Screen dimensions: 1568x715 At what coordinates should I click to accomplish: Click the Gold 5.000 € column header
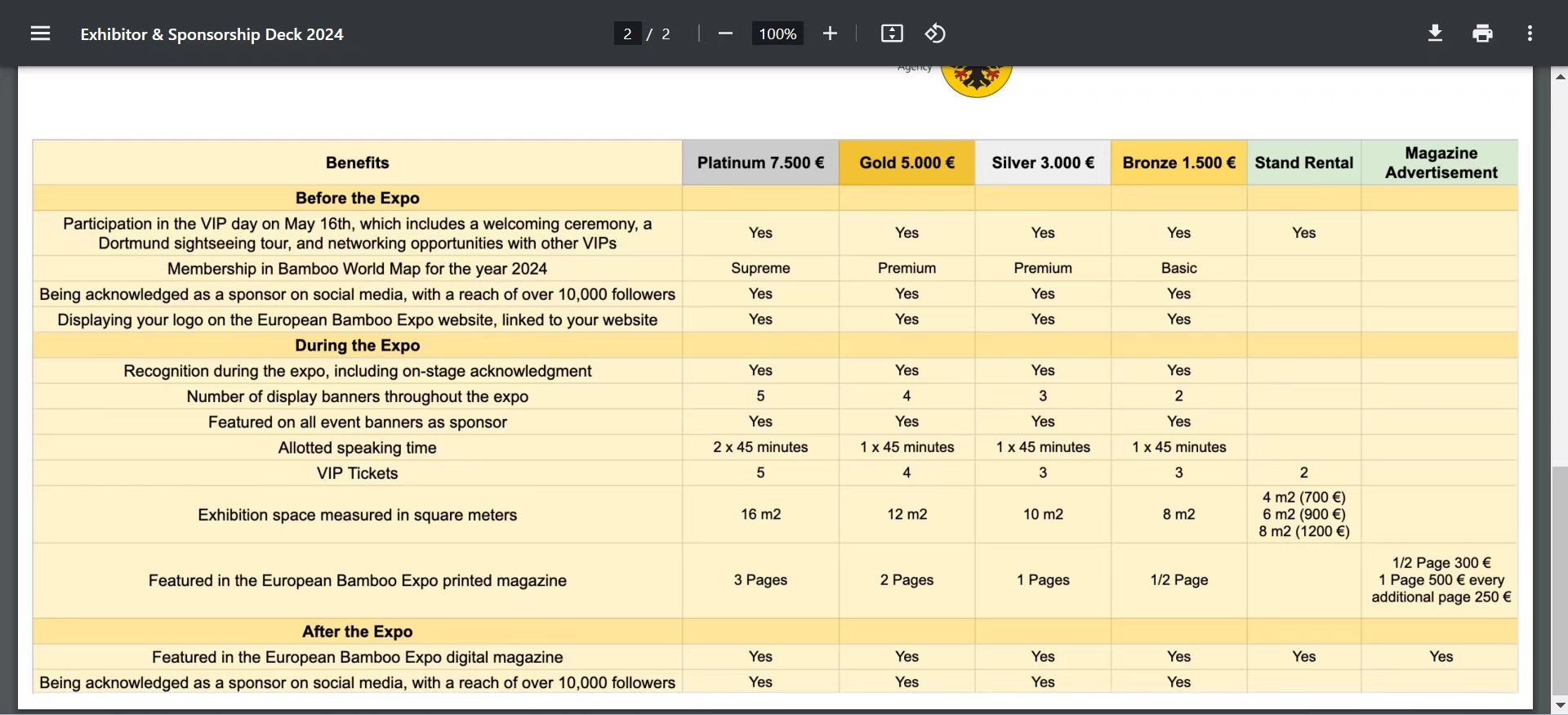(x=906, y=163)
